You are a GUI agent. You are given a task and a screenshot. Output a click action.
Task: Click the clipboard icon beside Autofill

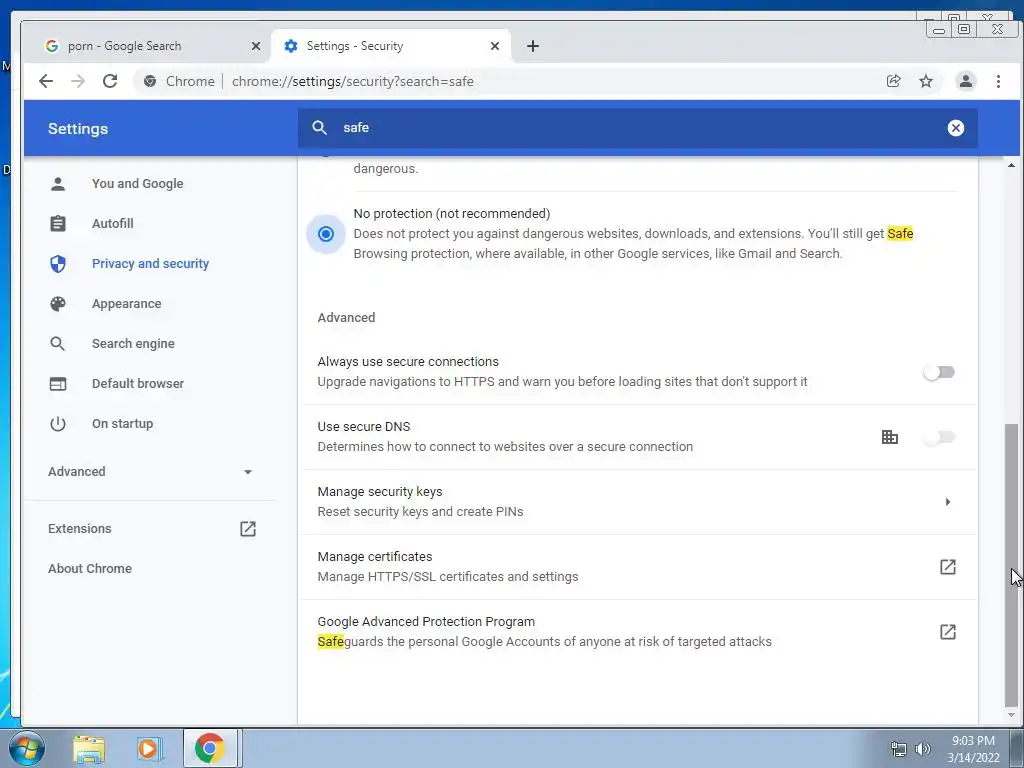pos(58,223)
